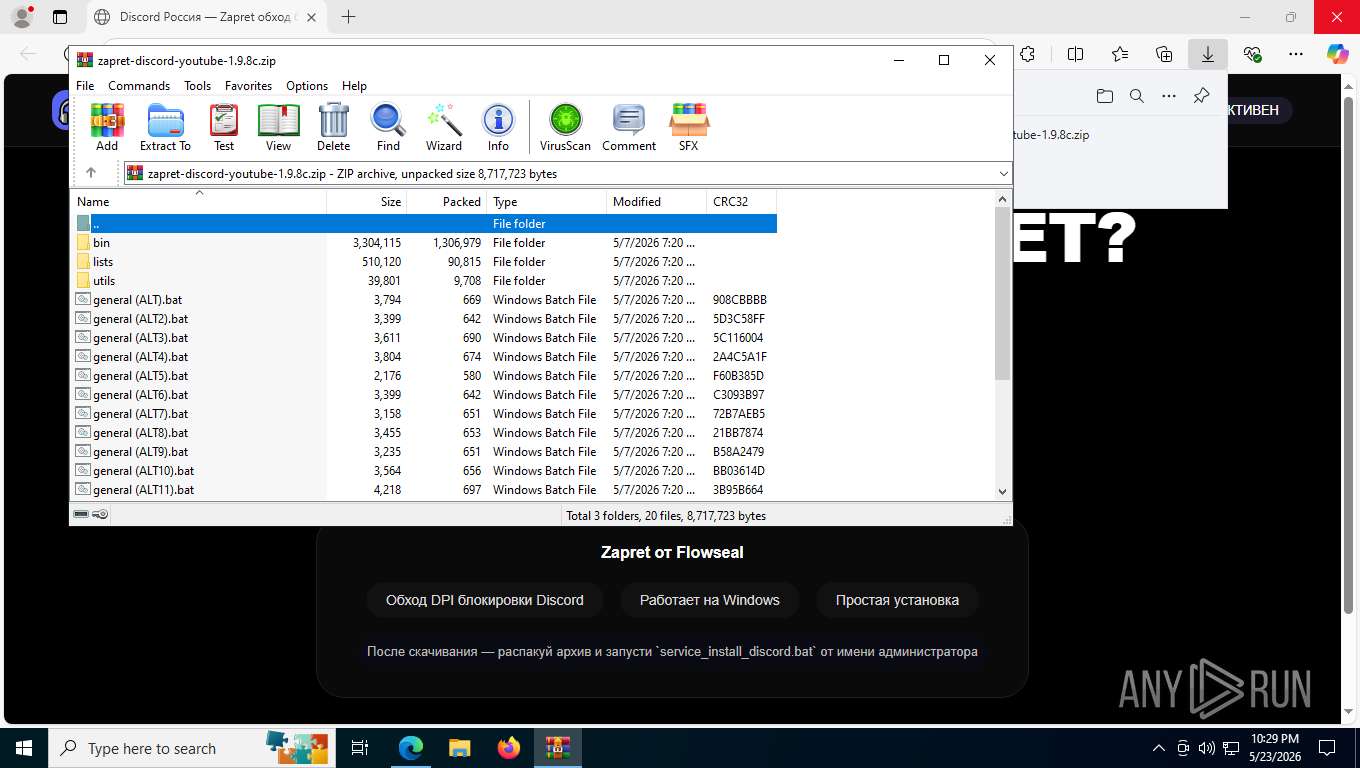Open Edge split screen icon
The width and height of the screenshot is (1360, 768).
[1076, 54]
